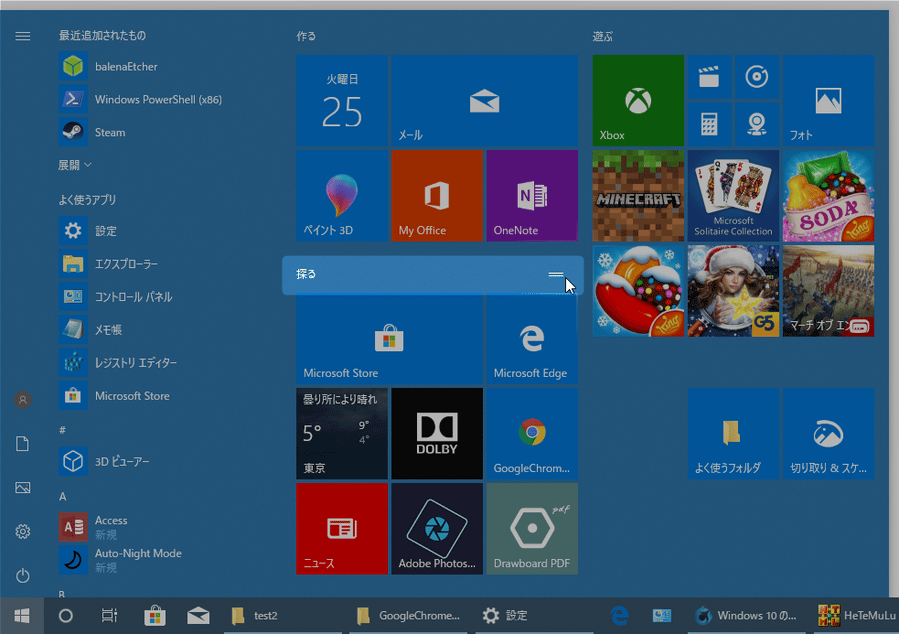The height and width of the screenshot is (634, 899).
Task: Open the balenaEtcher app
Action: coord(109,66)
